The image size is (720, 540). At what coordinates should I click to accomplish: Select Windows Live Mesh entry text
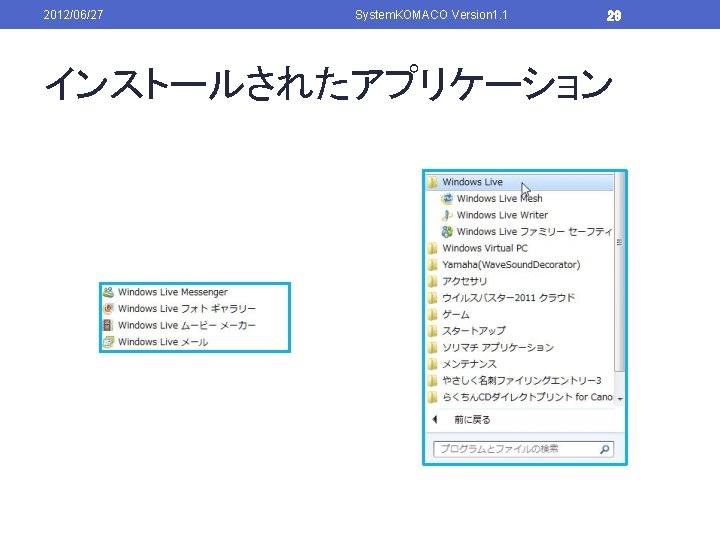[x=500, y=199]
